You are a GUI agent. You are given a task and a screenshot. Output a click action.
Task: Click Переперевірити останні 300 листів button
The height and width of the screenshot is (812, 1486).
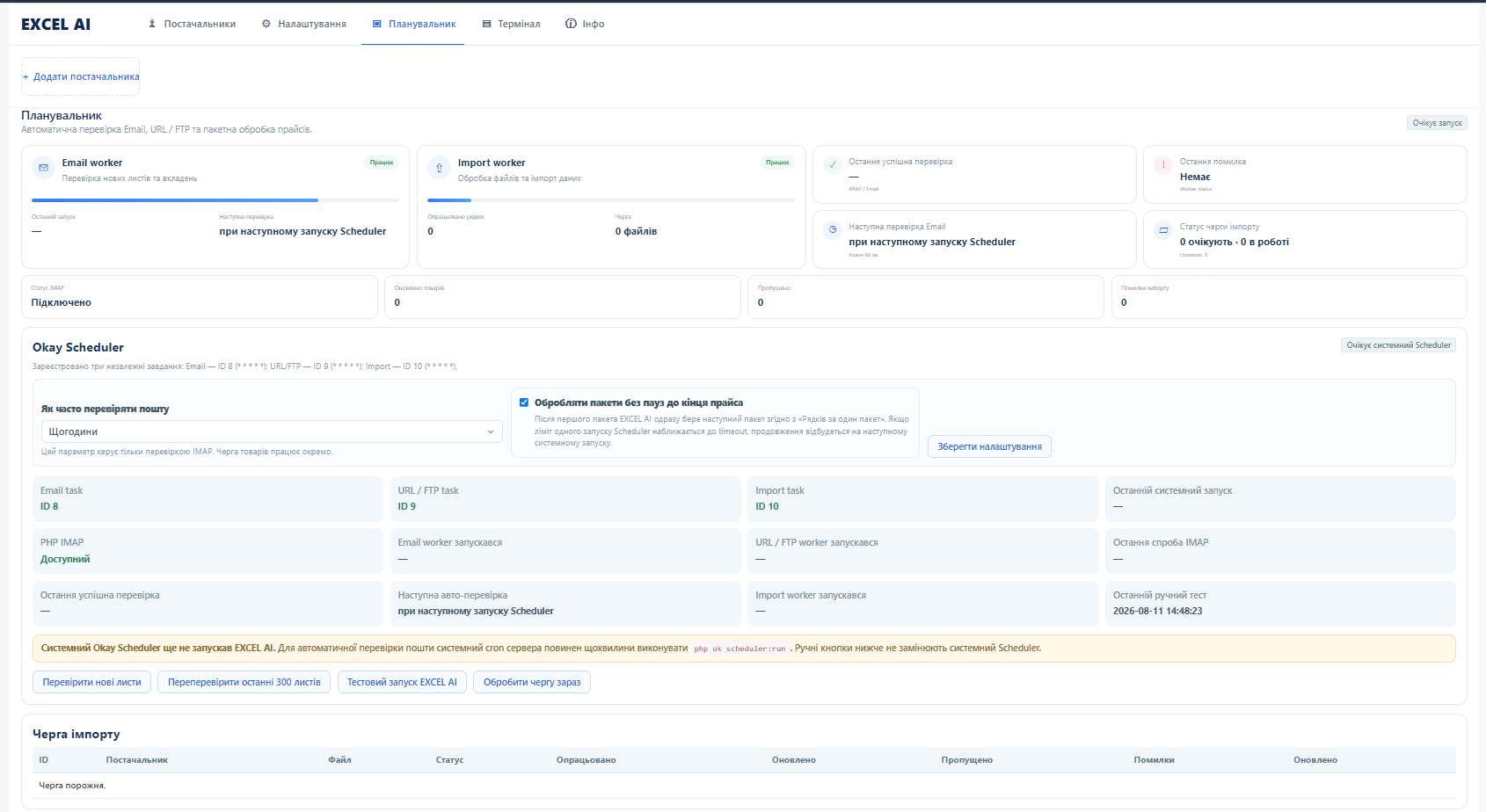point(244,682)
